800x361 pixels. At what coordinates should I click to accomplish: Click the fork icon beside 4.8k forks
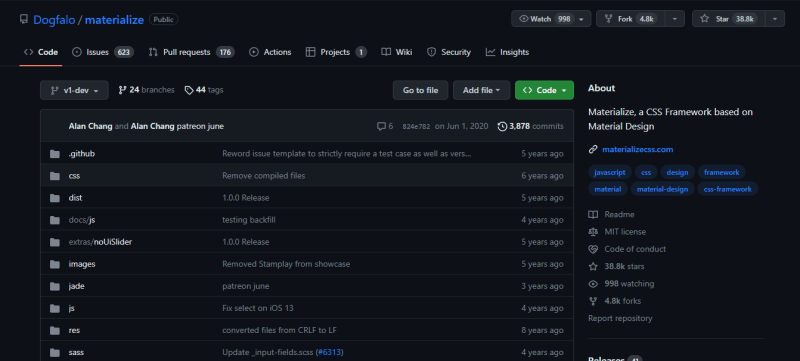click(x=593, y=301)
